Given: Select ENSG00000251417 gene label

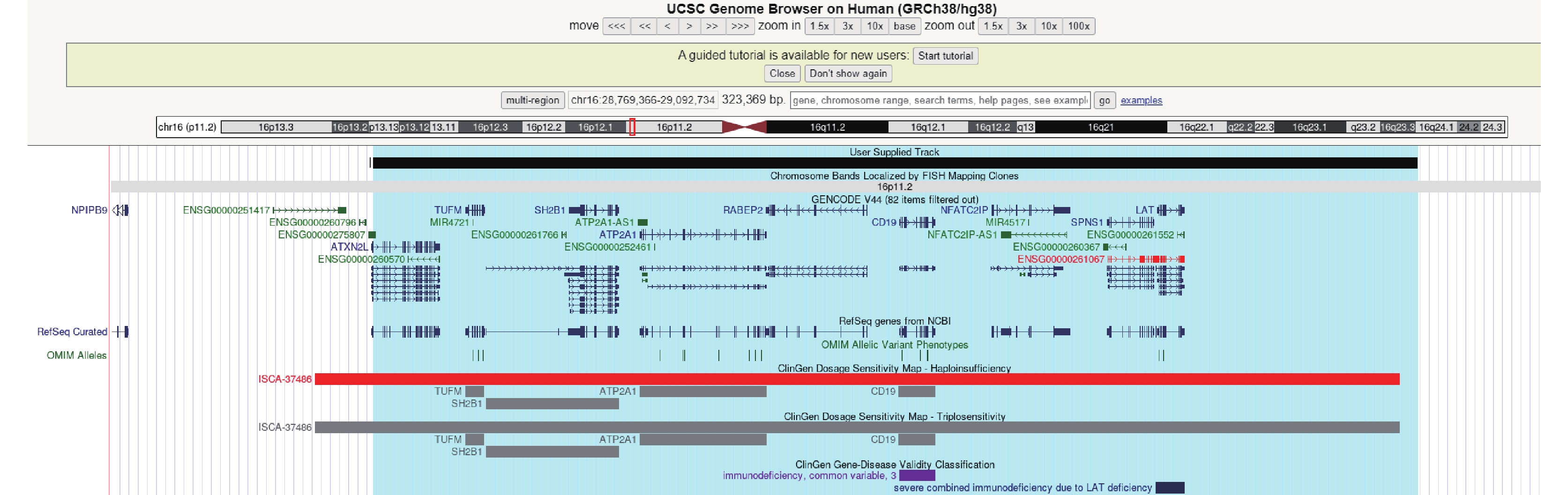Looking at the screenshot, I should click(226, 210).
